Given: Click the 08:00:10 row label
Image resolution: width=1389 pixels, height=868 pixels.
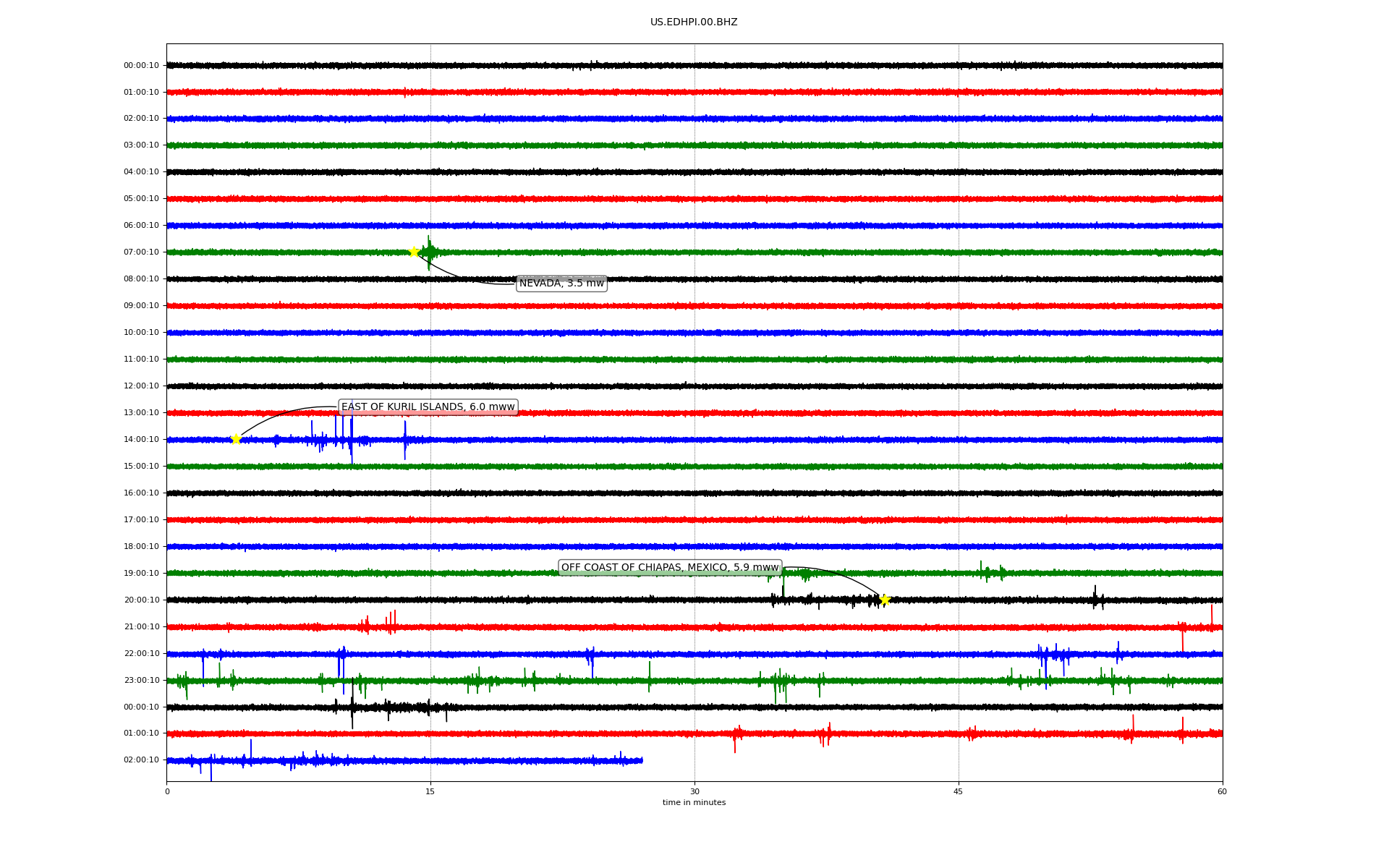Looking at the screenshot, I should [141, 279].
